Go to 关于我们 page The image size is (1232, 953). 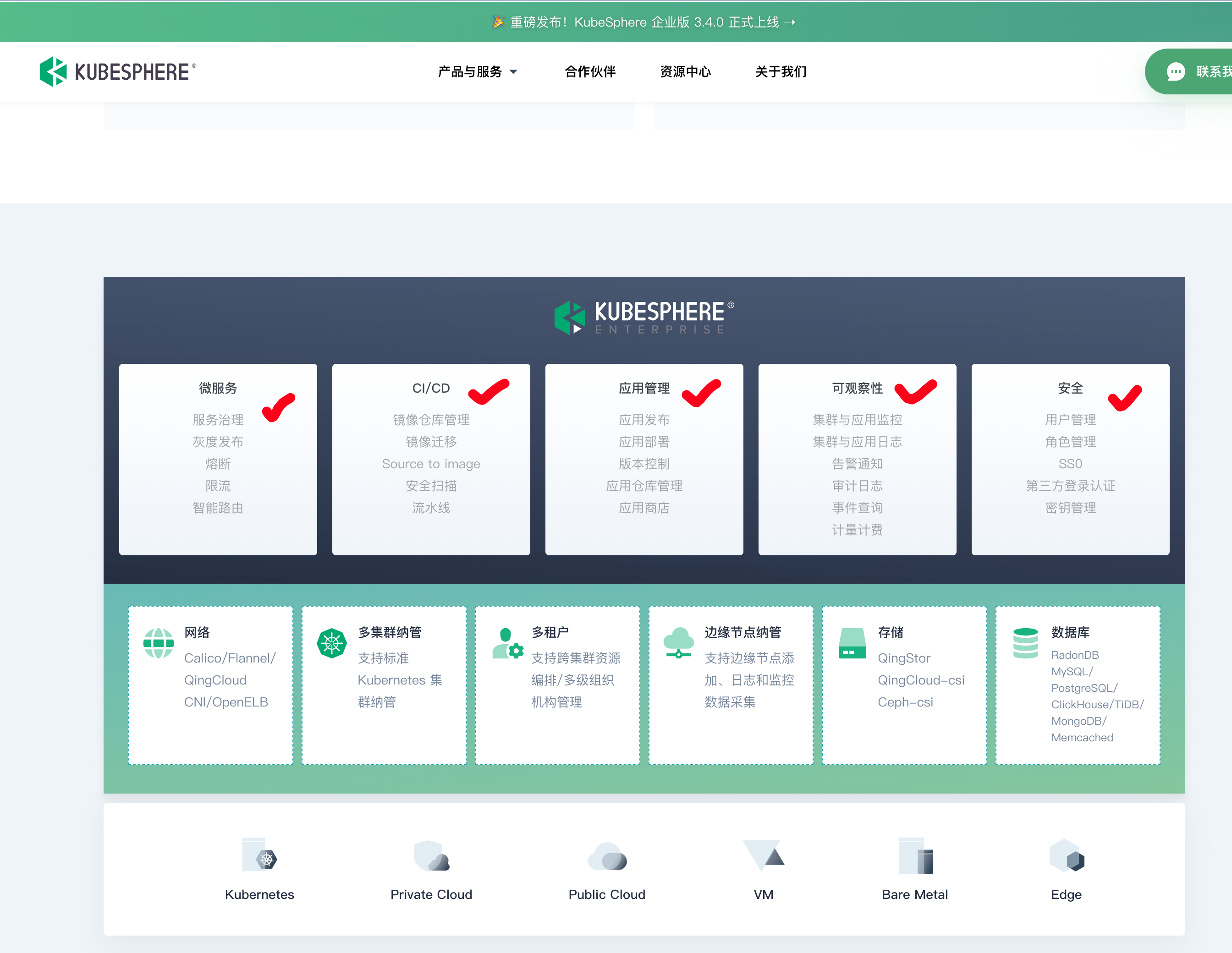(x=781, y=71)
